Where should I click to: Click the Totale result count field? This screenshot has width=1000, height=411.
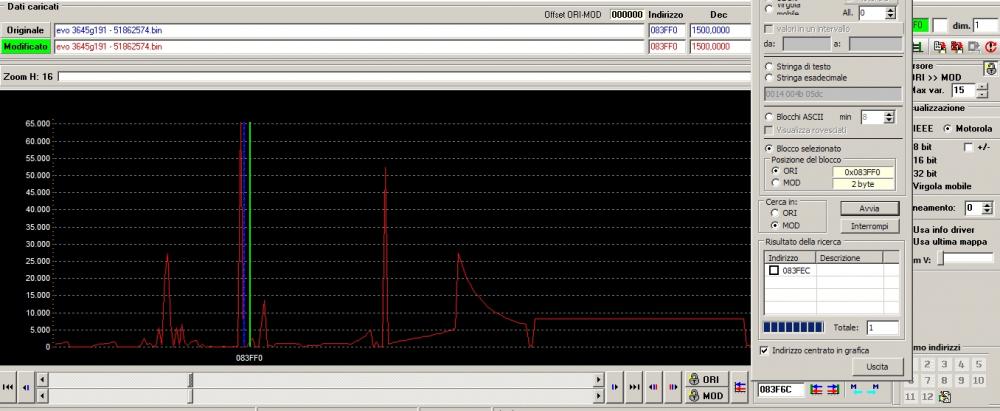tap(883, 327)
